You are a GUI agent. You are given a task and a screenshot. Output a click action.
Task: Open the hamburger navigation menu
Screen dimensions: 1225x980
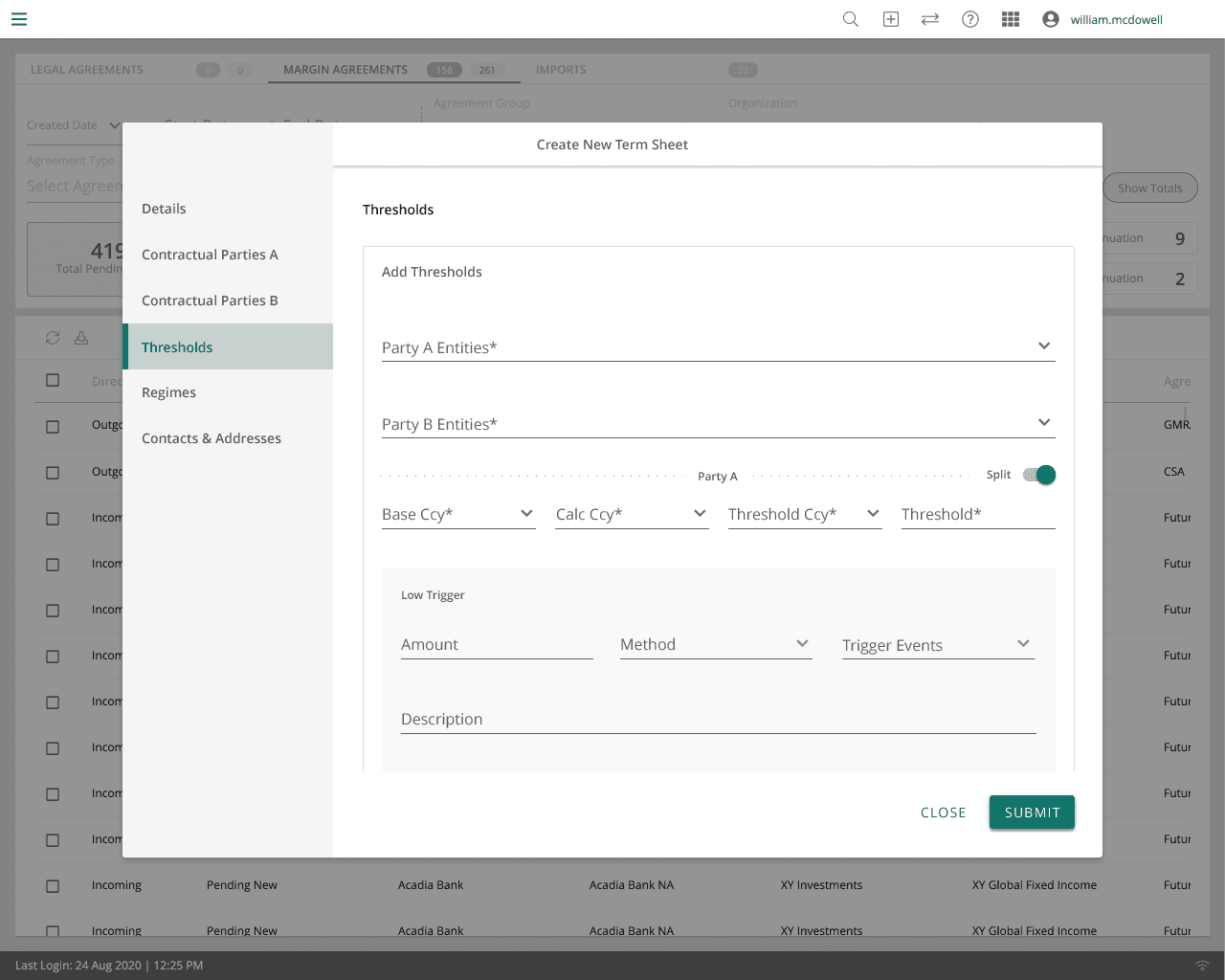click(19, 19)
